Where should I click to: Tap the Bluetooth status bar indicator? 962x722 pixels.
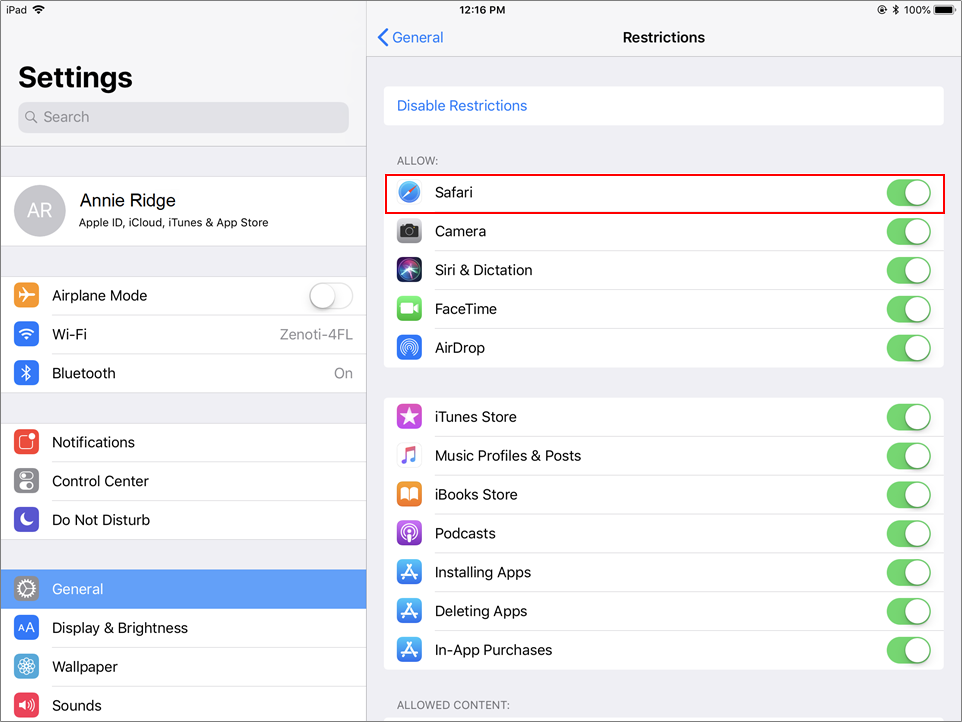pyautogui.click(x=896, y=10)
